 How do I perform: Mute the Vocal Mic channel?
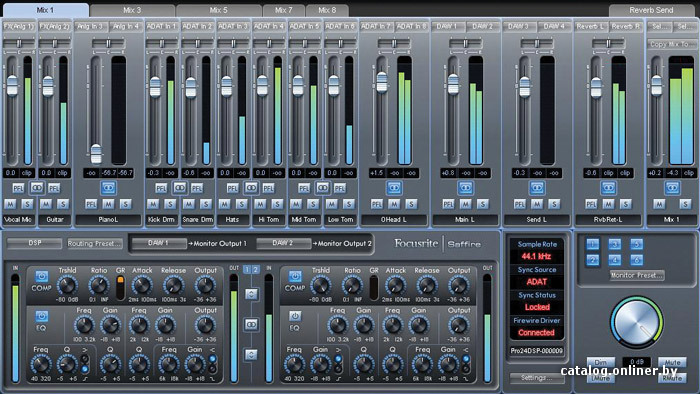point(10,204)
